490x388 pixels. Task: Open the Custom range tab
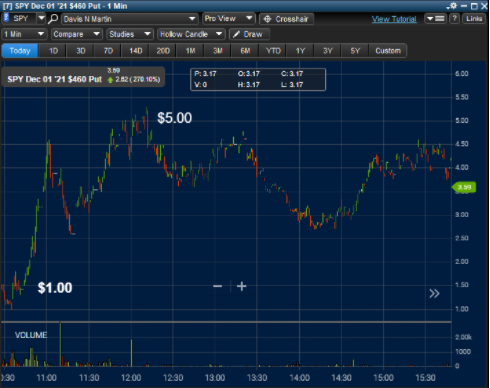tap(388, 51)
